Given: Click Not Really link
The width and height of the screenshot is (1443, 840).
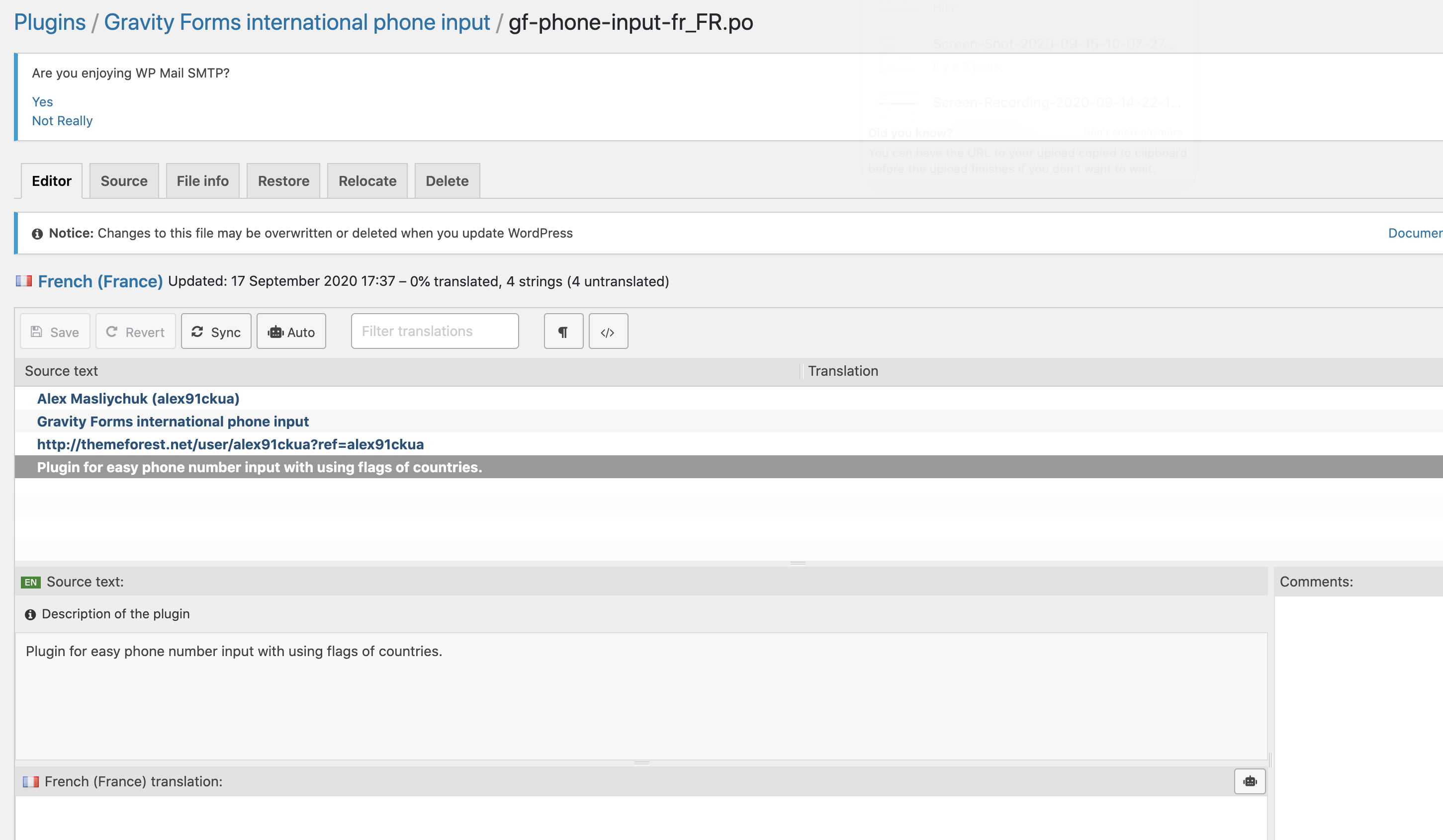Looking at the screenshot, I should [62, 121].
